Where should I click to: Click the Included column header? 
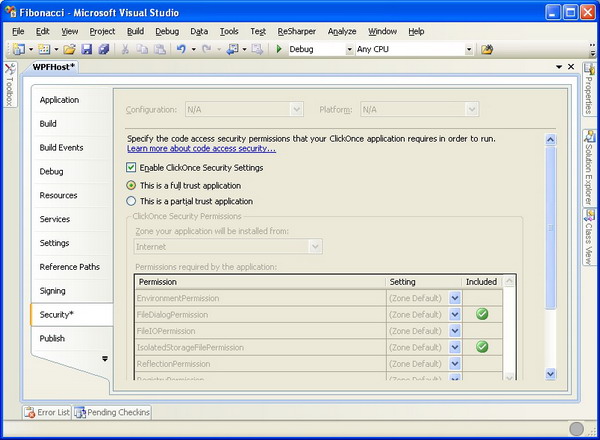pos(482,282)
